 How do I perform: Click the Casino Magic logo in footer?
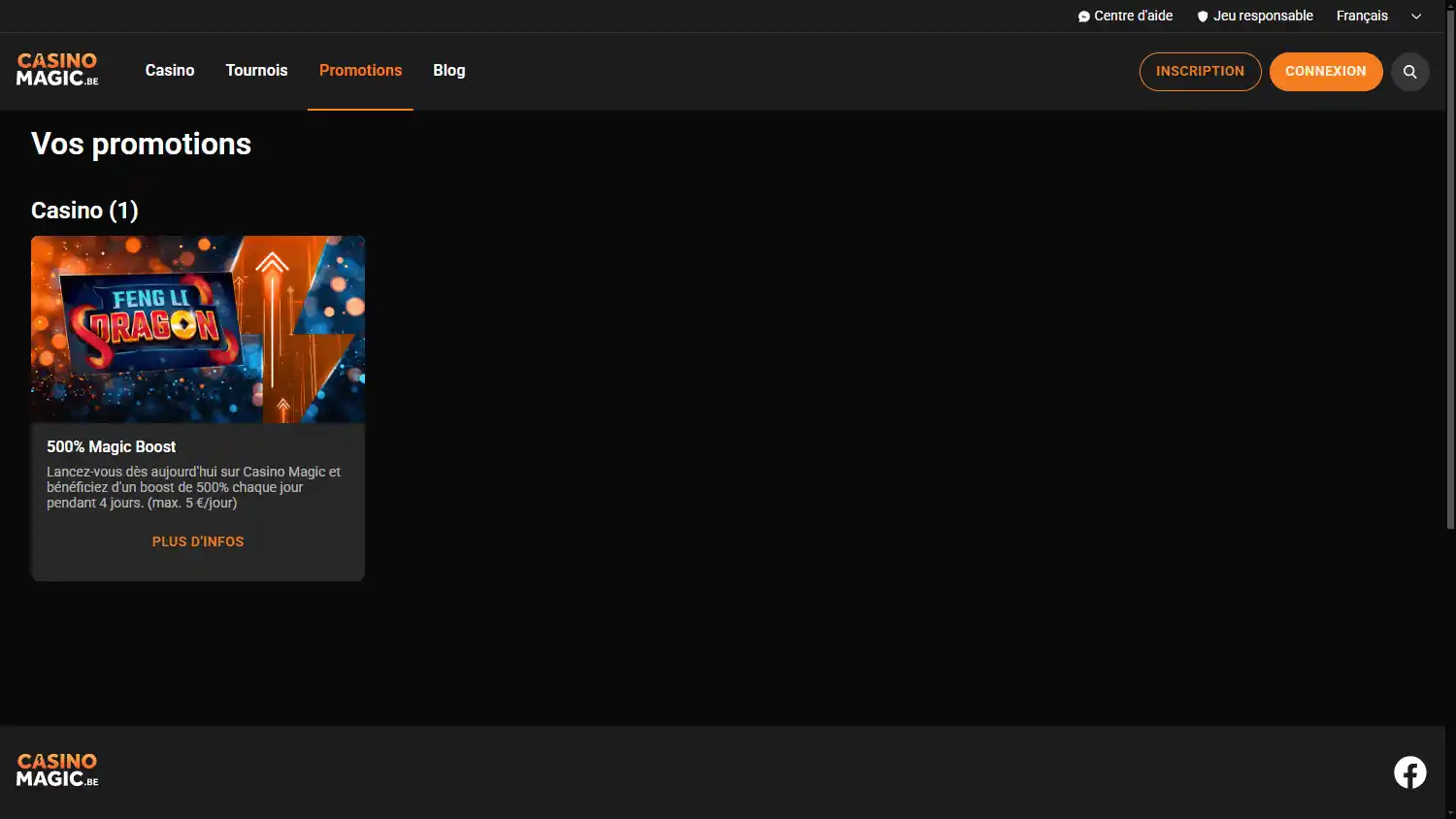57,770
